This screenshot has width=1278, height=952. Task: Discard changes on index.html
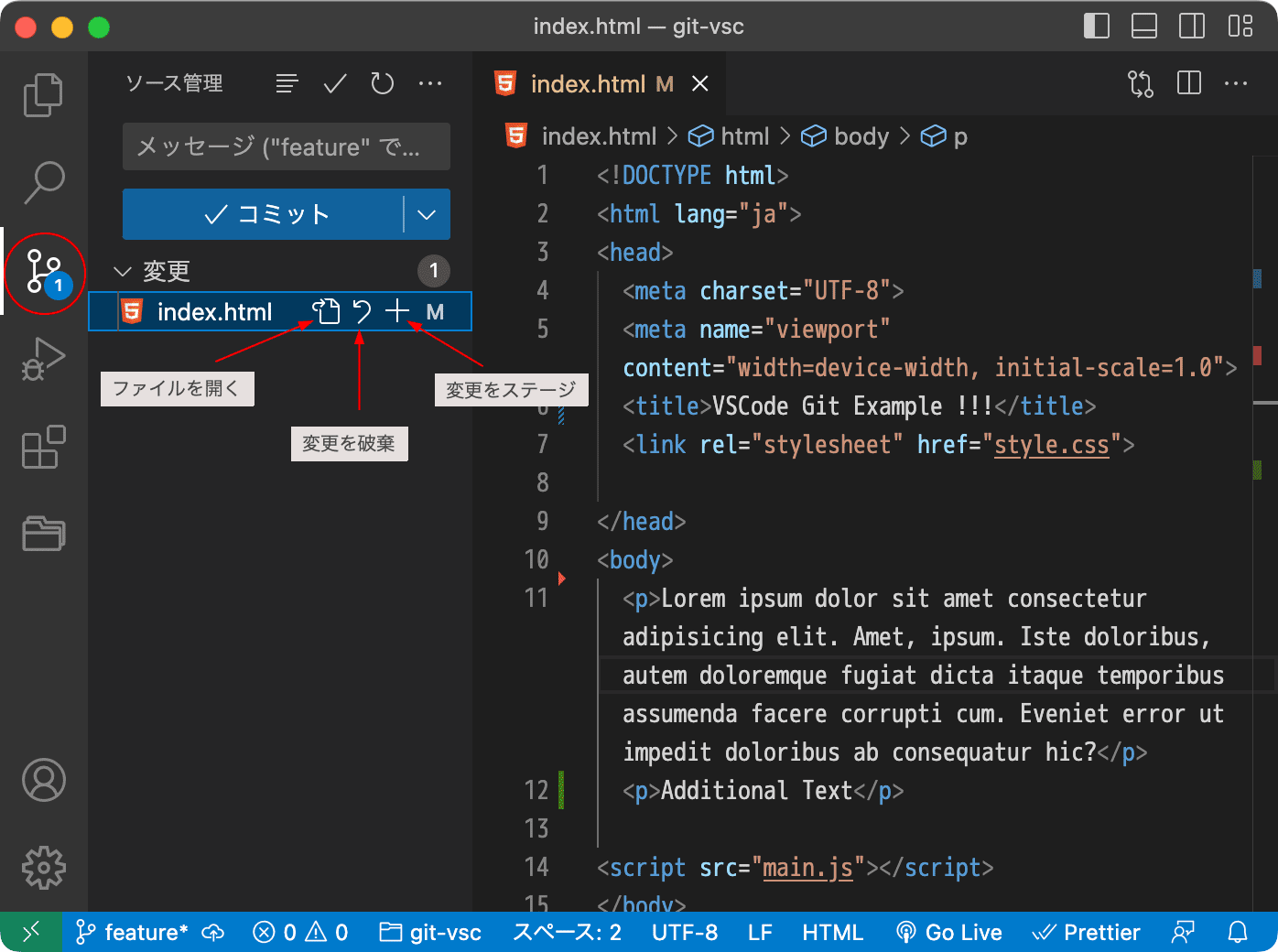coord(363,312)
